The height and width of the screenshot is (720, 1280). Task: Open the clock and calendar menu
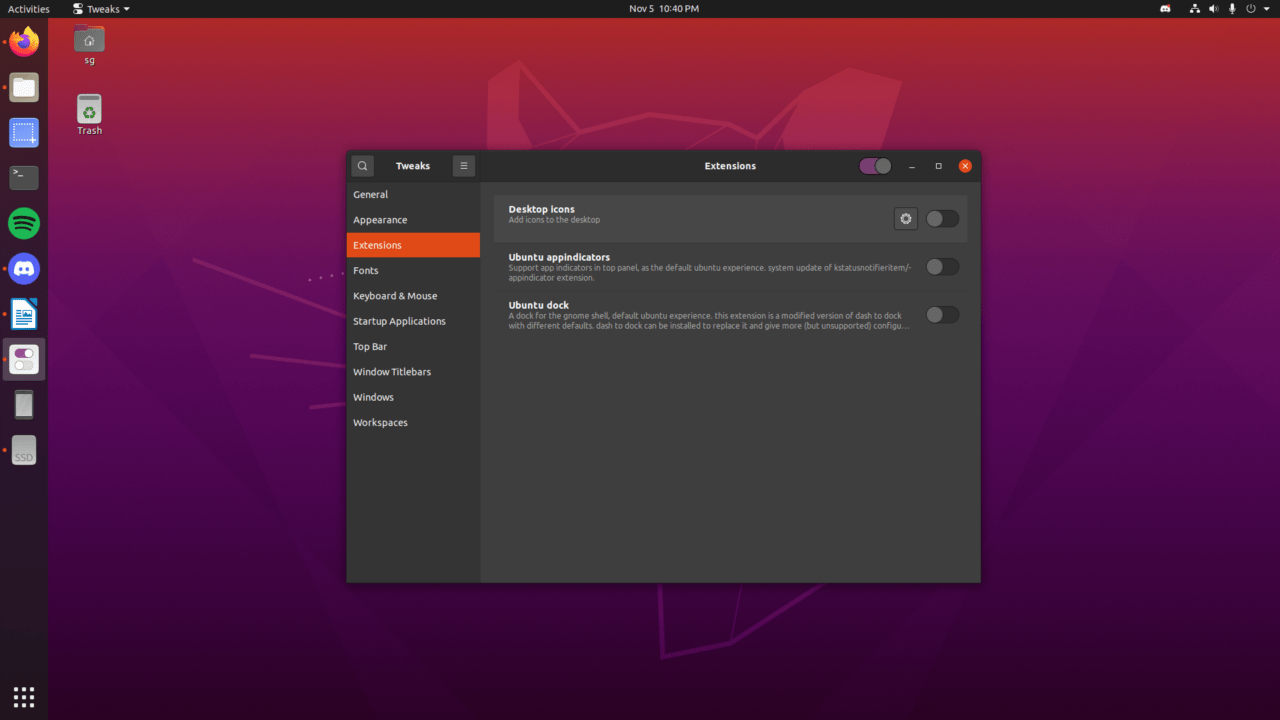pos(664,9)
